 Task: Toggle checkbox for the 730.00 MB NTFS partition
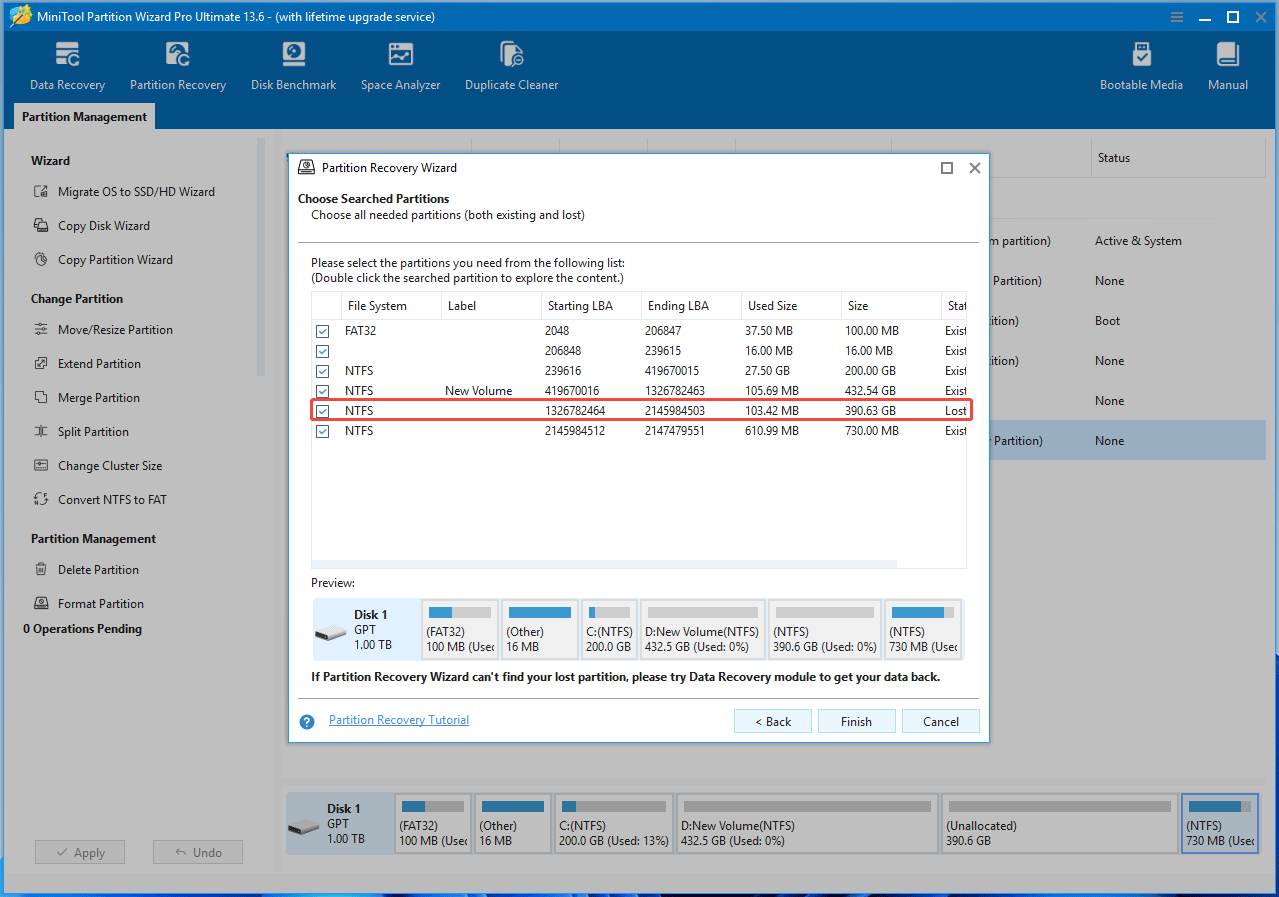(322, 431)
